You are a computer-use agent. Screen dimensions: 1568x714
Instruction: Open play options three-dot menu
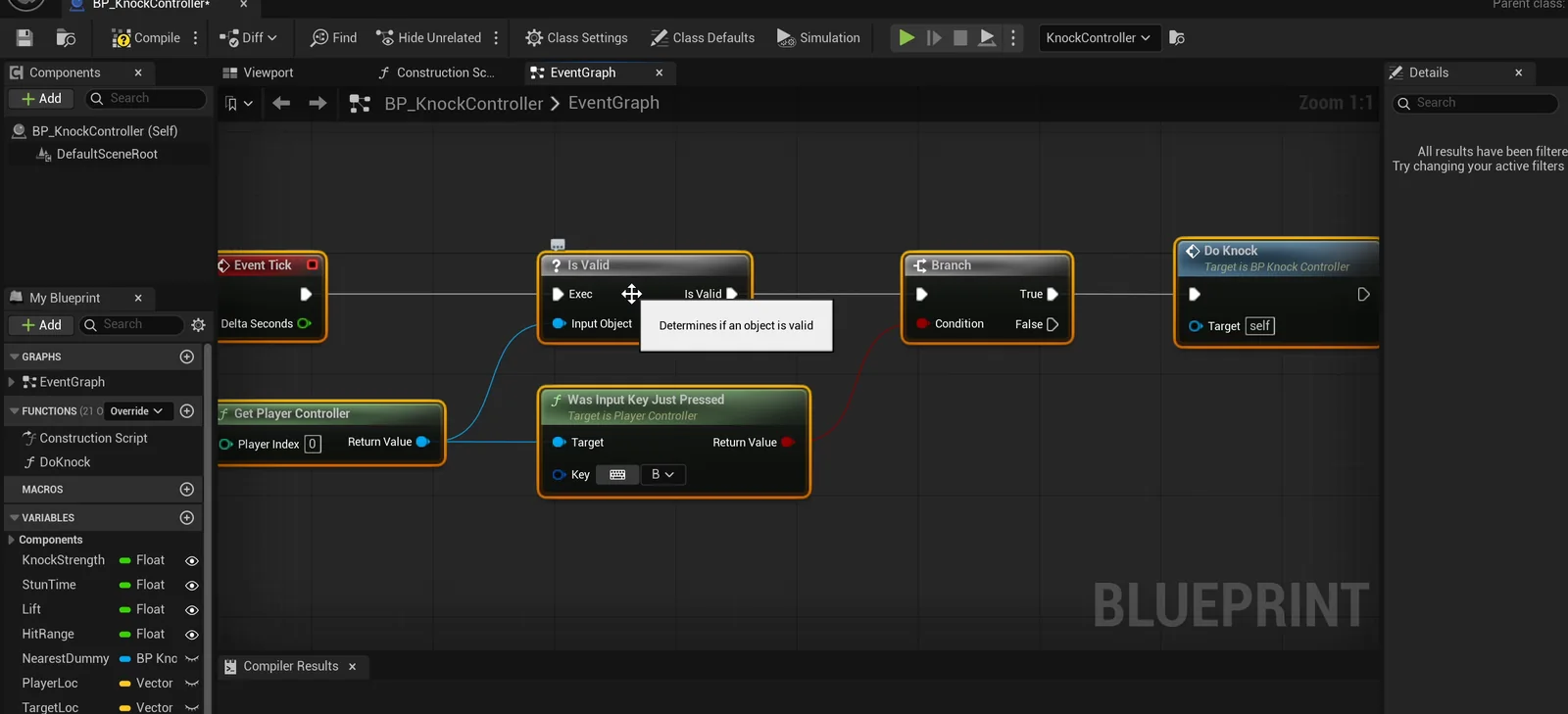pyautogui.click(x=1013, y=38)
